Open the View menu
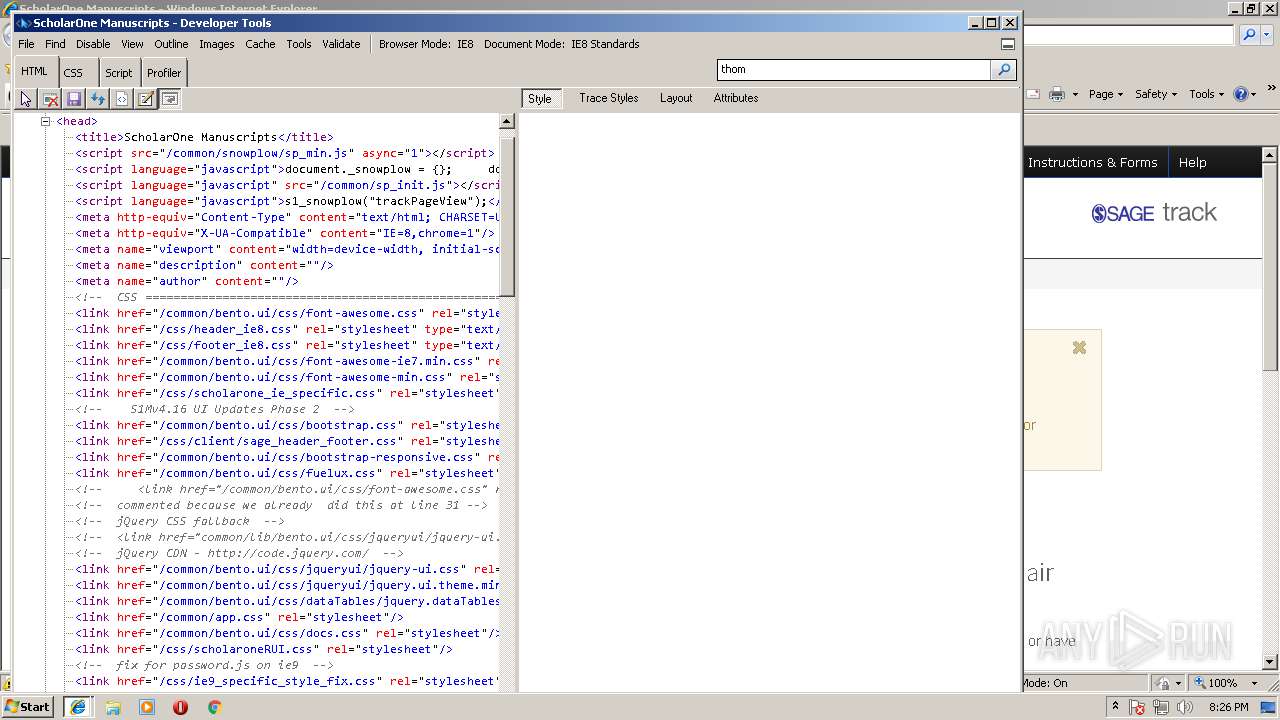This screenshot has width=1280, height=720. (132, 44)
